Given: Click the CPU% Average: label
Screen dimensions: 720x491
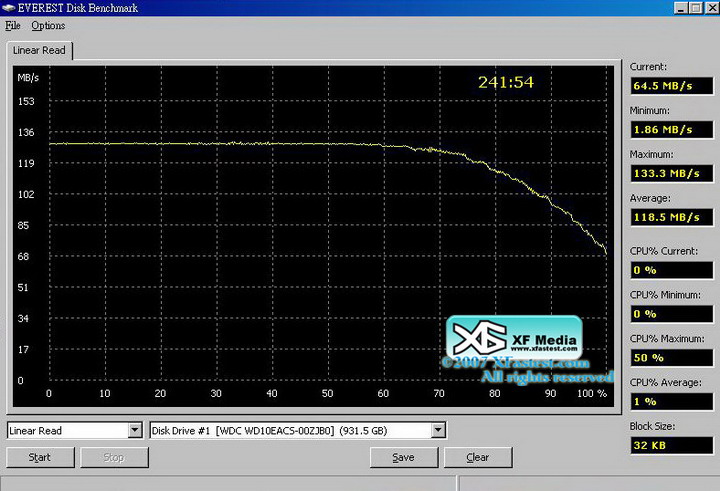Looking at the screenshot, I should (x=665, y=383).
